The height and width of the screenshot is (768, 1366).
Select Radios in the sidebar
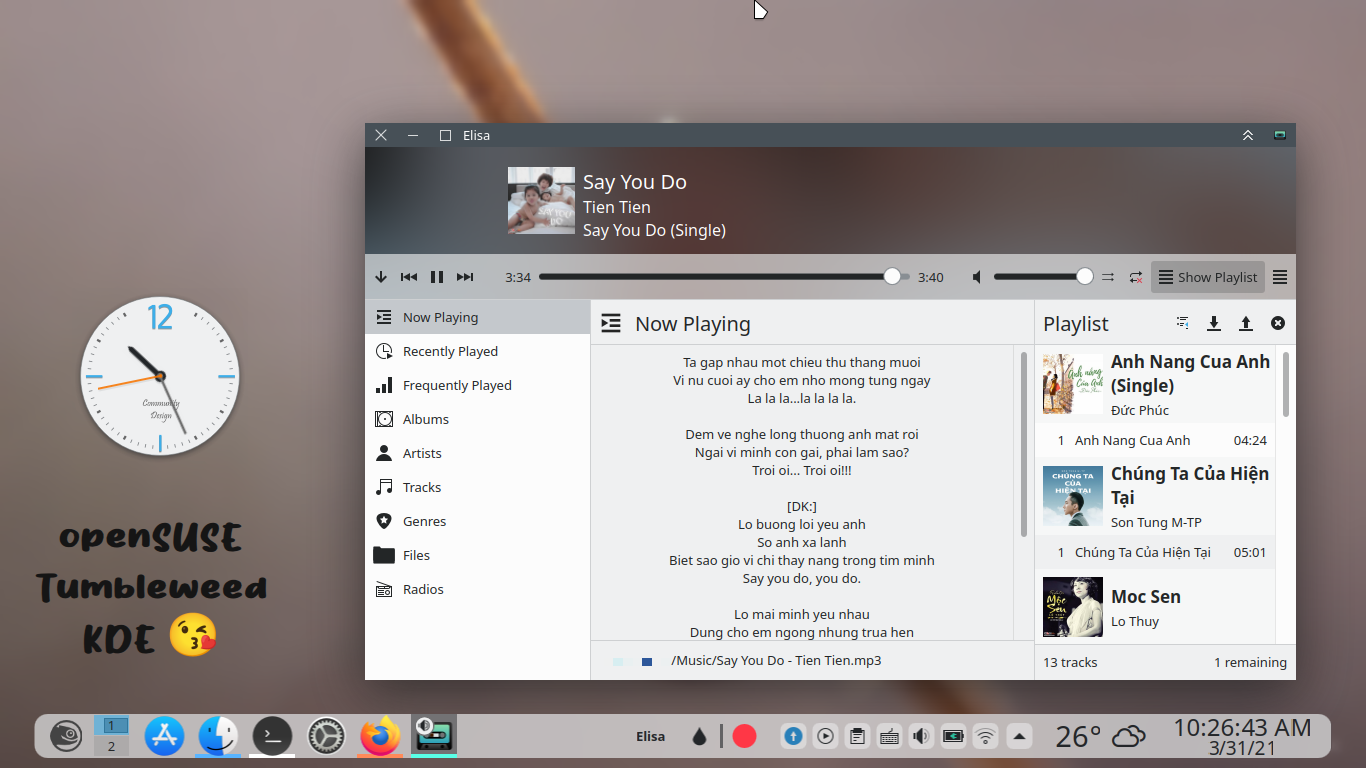pos(478,589)
